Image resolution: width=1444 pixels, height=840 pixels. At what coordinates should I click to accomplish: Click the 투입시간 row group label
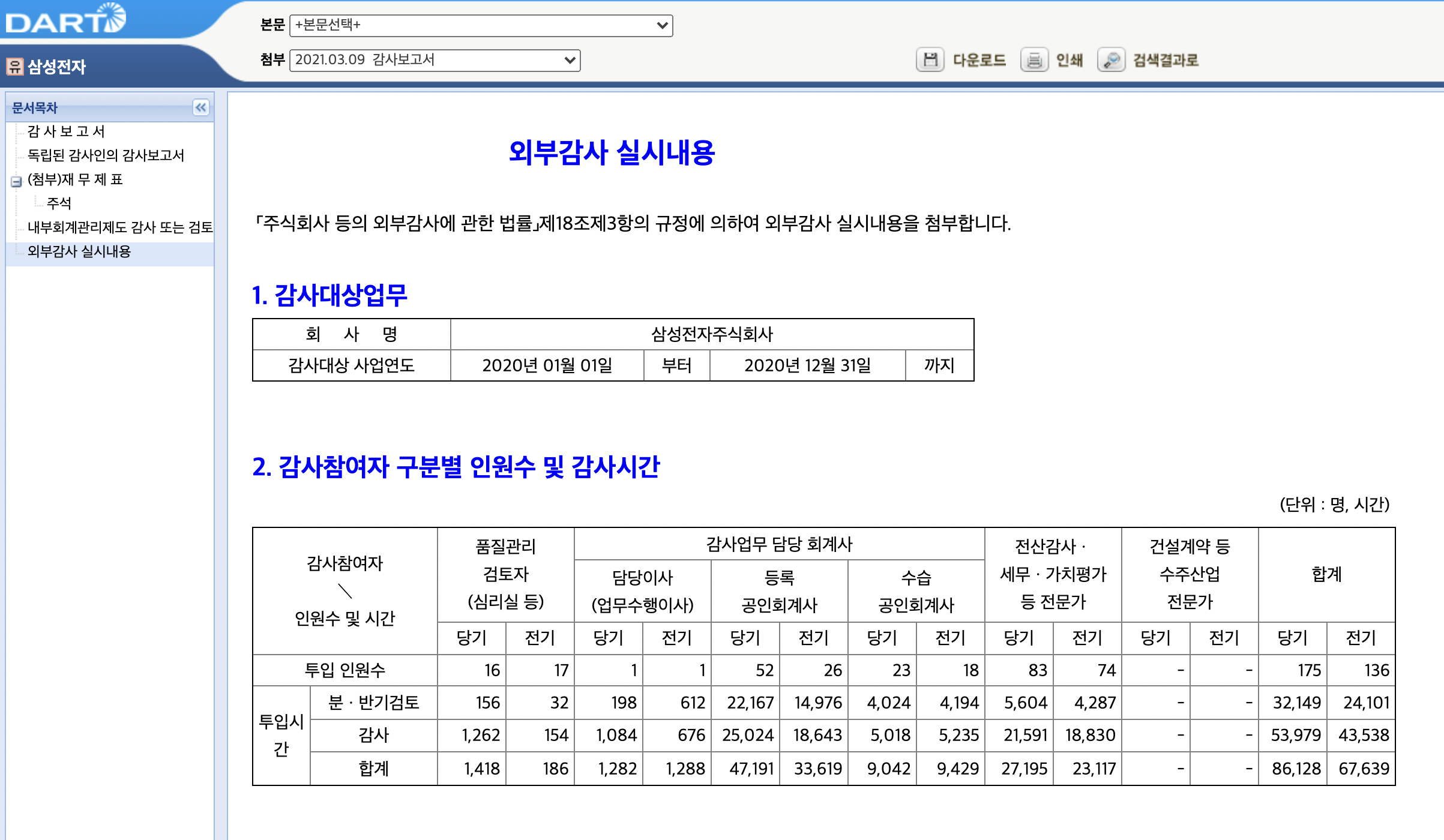281,735
